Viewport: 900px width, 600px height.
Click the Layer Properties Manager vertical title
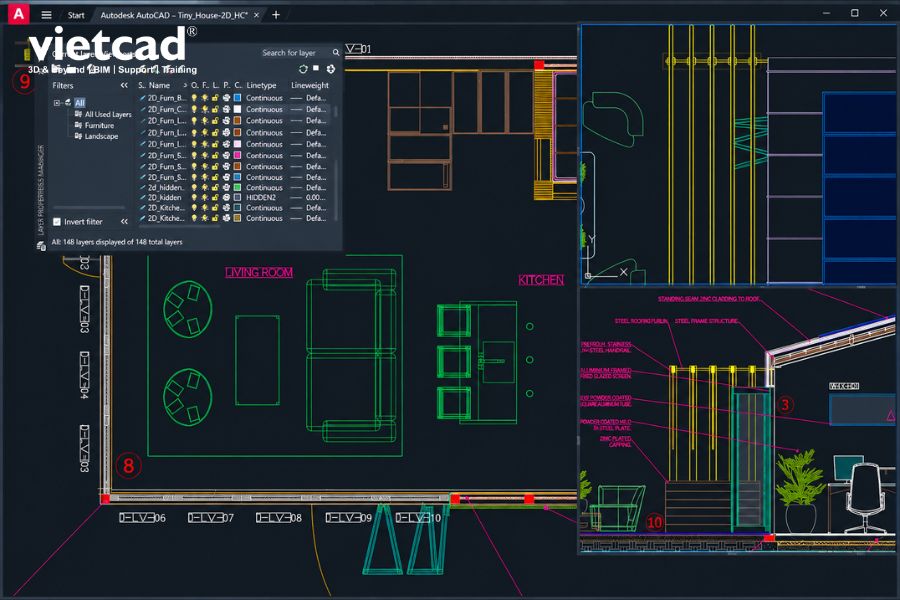point(41,189)
